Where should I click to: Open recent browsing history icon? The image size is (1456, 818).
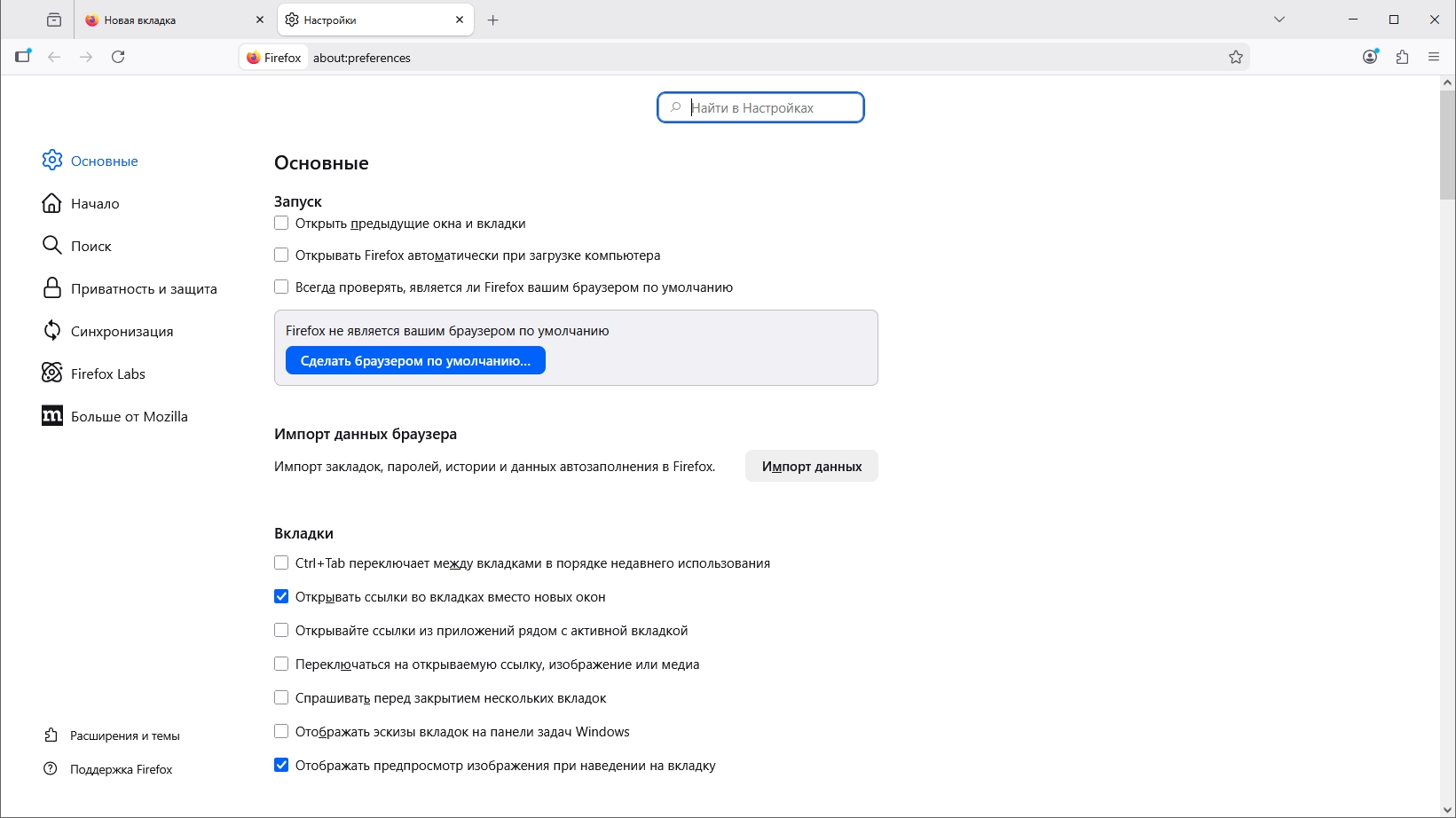click(54, 20)
